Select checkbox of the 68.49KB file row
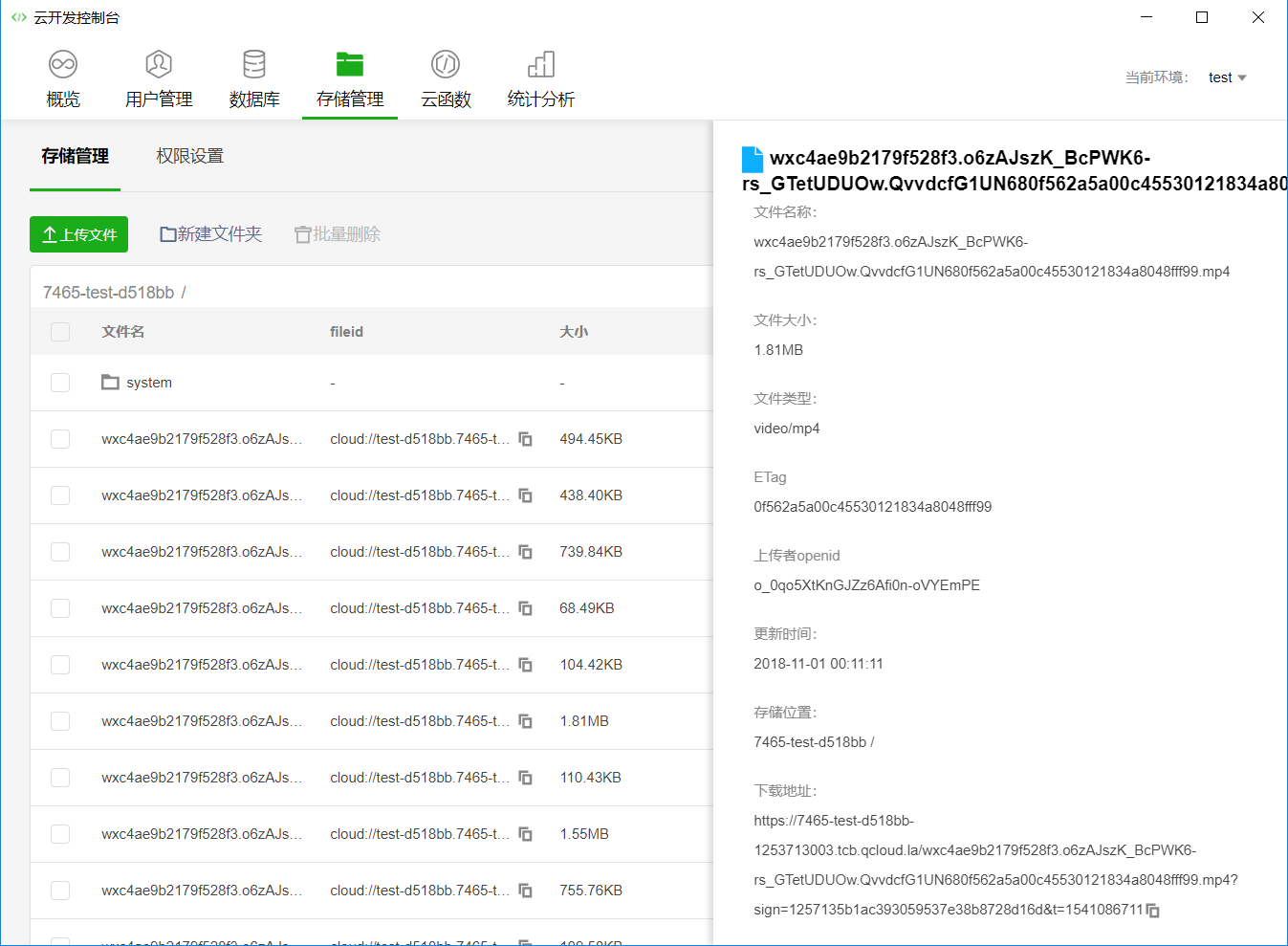This screenshot has height=946, width=1288. (x=60, y=608)
